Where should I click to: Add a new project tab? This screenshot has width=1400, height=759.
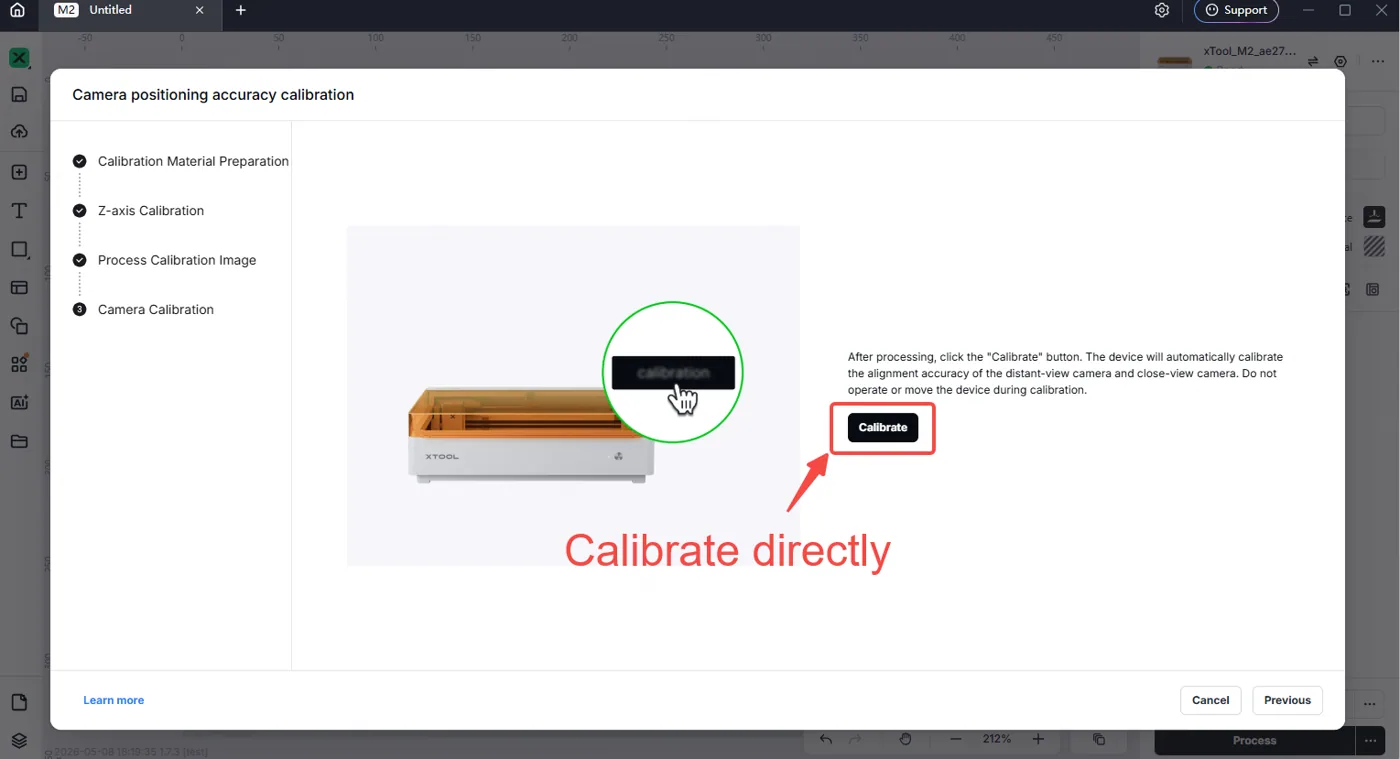tap(241, 10)
